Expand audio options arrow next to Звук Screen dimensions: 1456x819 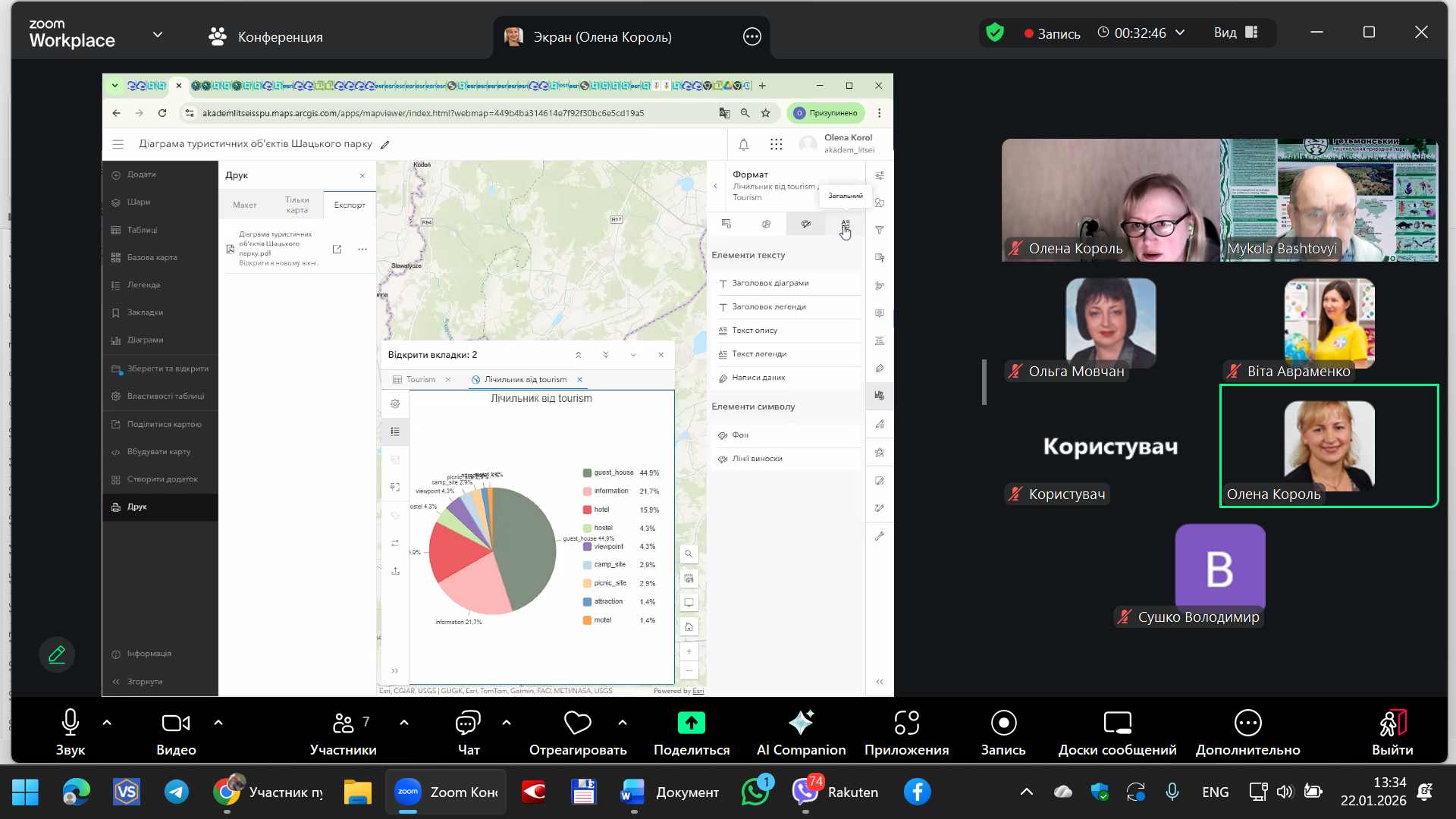pyautogui.click(x=107, y=723)
